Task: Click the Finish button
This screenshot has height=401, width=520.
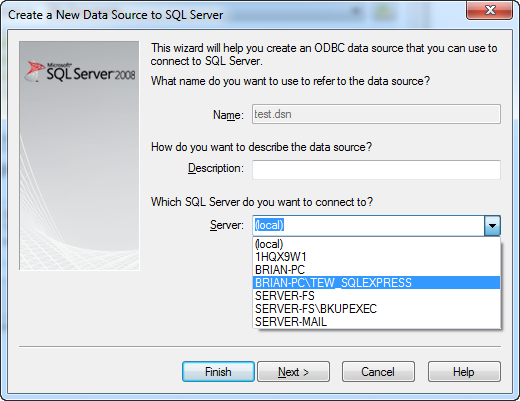Action: pos(218,371)
